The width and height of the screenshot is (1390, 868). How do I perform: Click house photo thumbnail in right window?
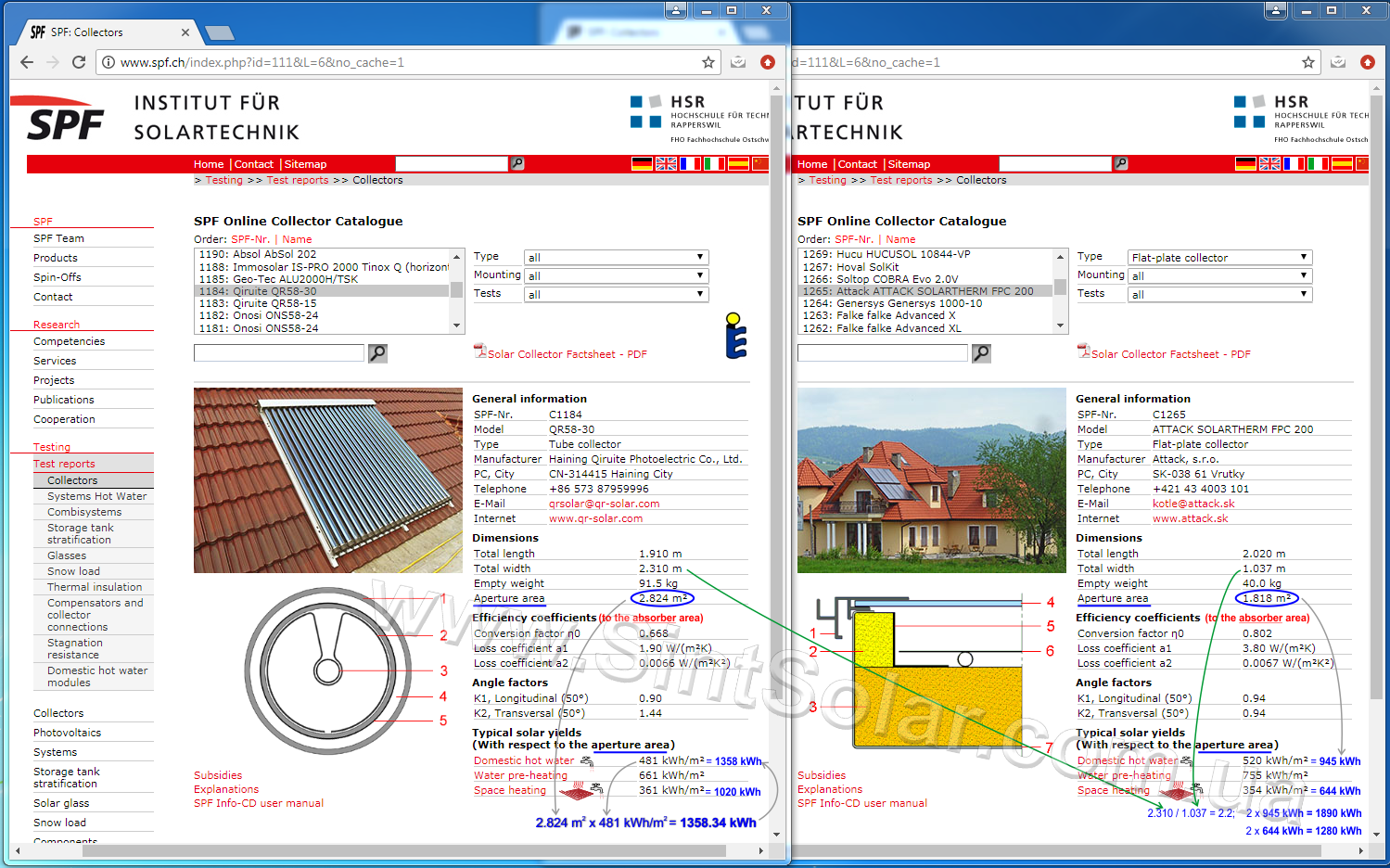coord(932,480)
